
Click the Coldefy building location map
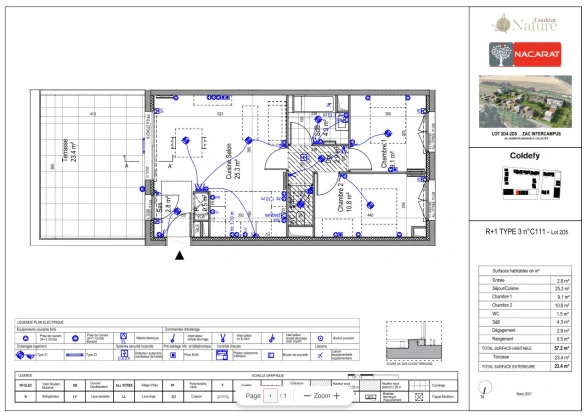pyautogui.click(x=532, y=183)
